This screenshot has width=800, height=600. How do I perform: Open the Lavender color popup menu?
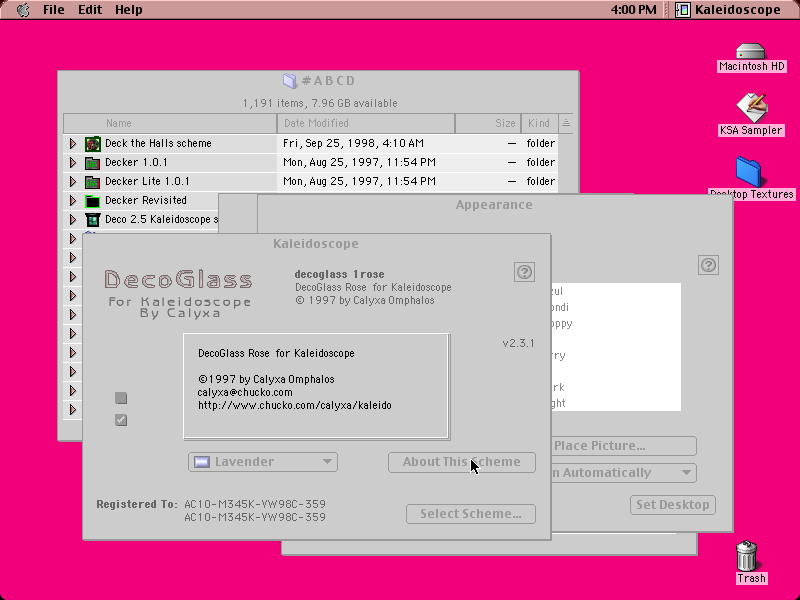click(263, 462)
